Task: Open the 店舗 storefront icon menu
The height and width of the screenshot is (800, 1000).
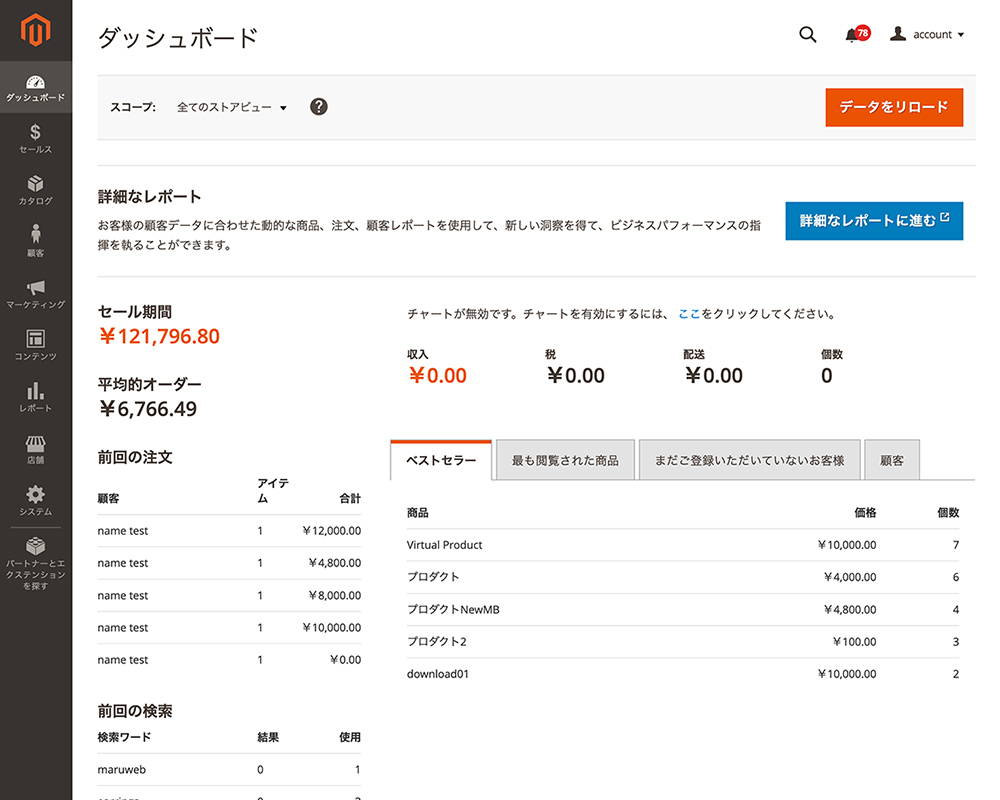Action: point(36,449)
